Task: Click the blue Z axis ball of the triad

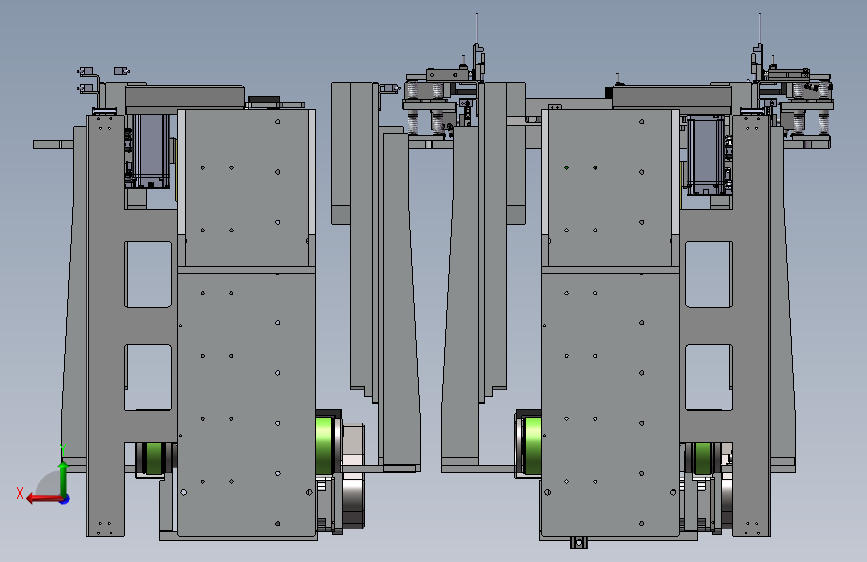Action: coord(65,499)
